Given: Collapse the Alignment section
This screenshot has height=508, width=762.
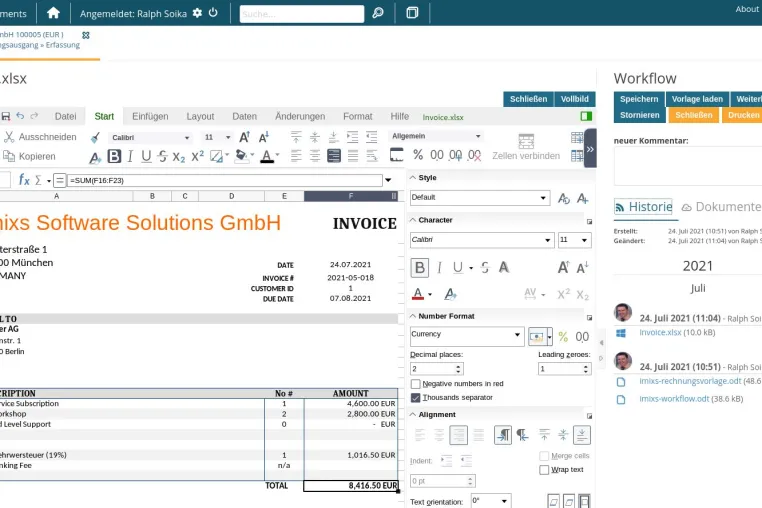Looking at the screenshot, I should pyautogui.click(x=413, y=415).
